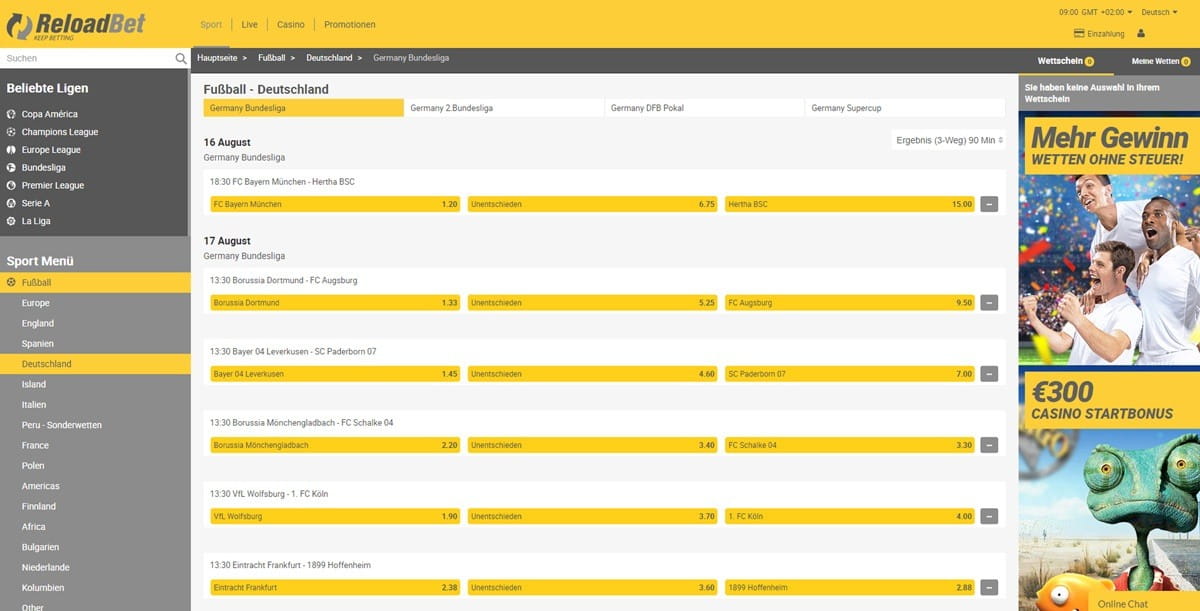The image size is (1200, 611).
Task: Bet on SC Paderborn 07 at 7.00
Action: coord(850,374)
